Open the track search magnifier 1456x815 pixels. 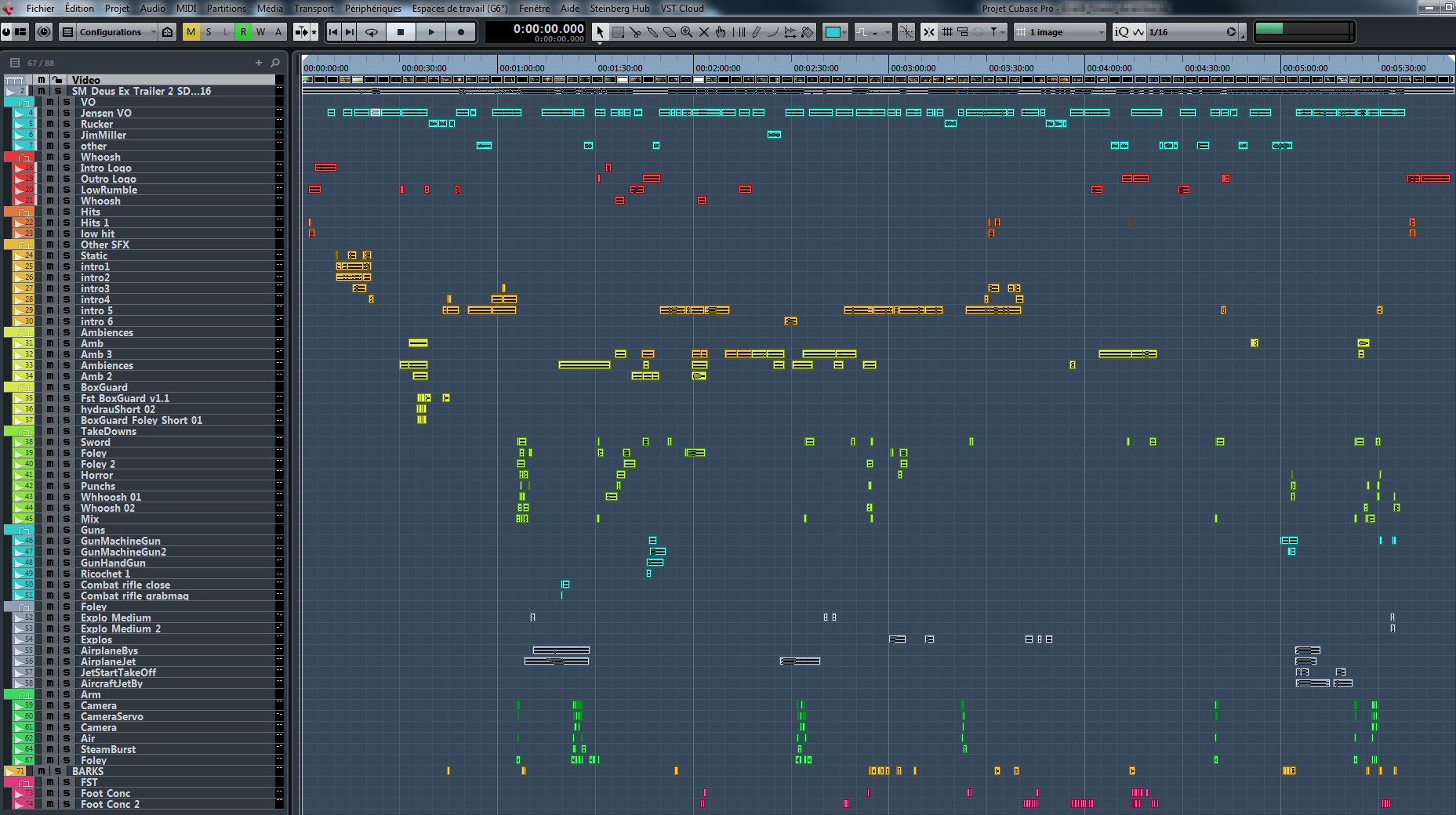tap(275, 63)
